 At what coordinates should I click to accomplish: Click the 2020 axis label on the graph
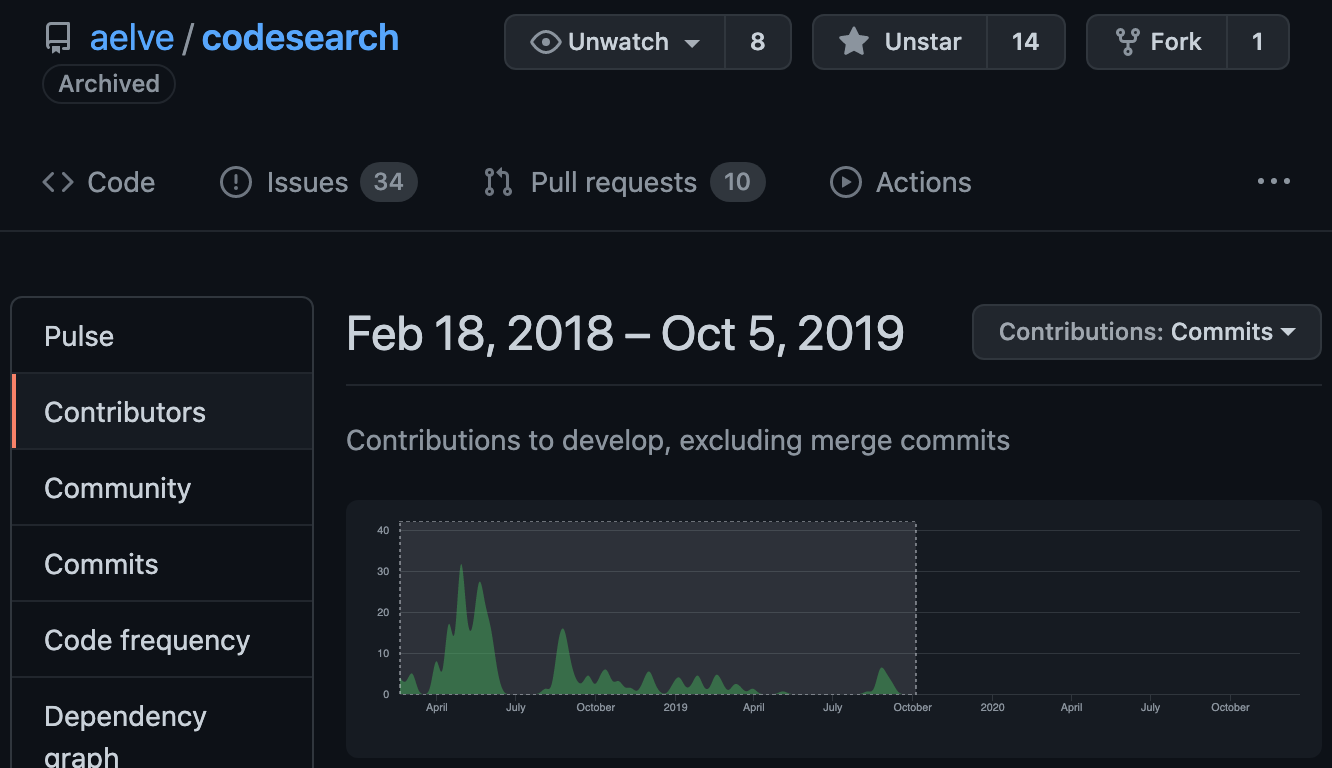point(992,707)
